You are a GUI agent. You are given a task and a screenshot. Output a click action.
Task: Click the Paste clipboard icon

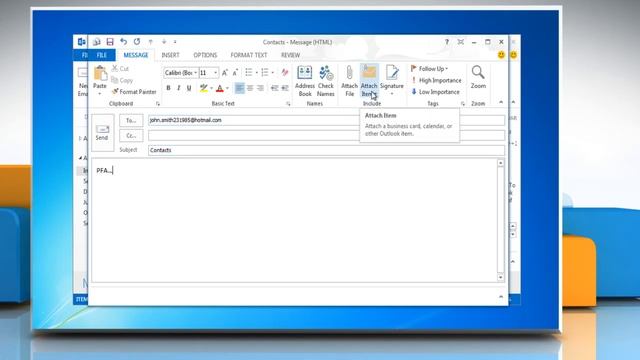[x=100, y=73]
